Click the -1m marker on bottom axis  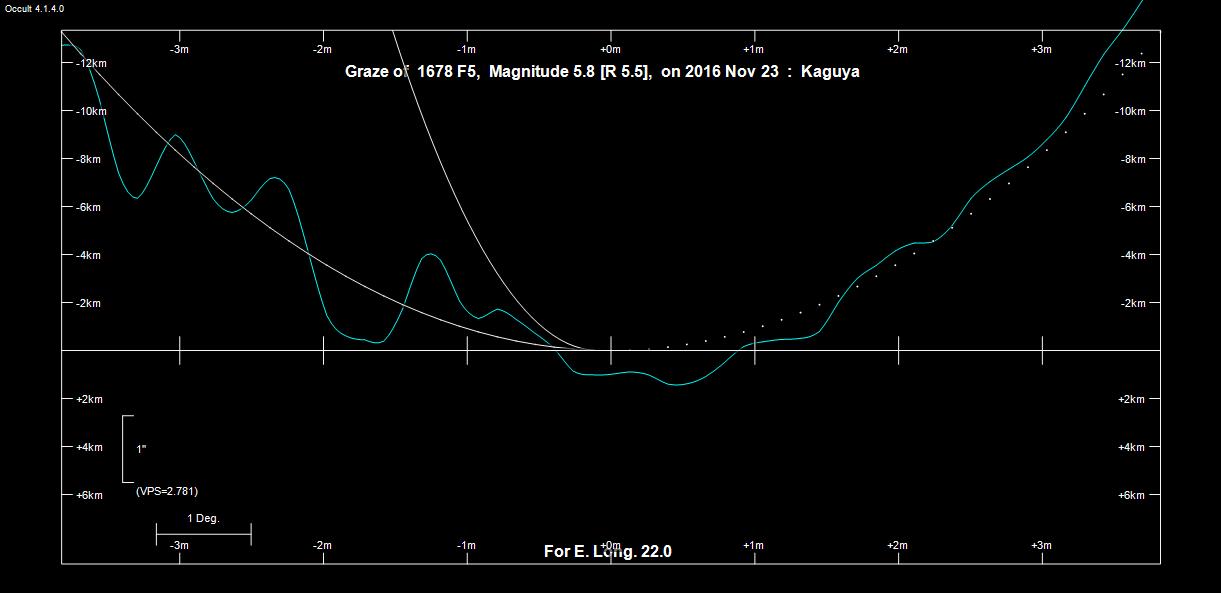pyautogui.click(x=466, y=545)
